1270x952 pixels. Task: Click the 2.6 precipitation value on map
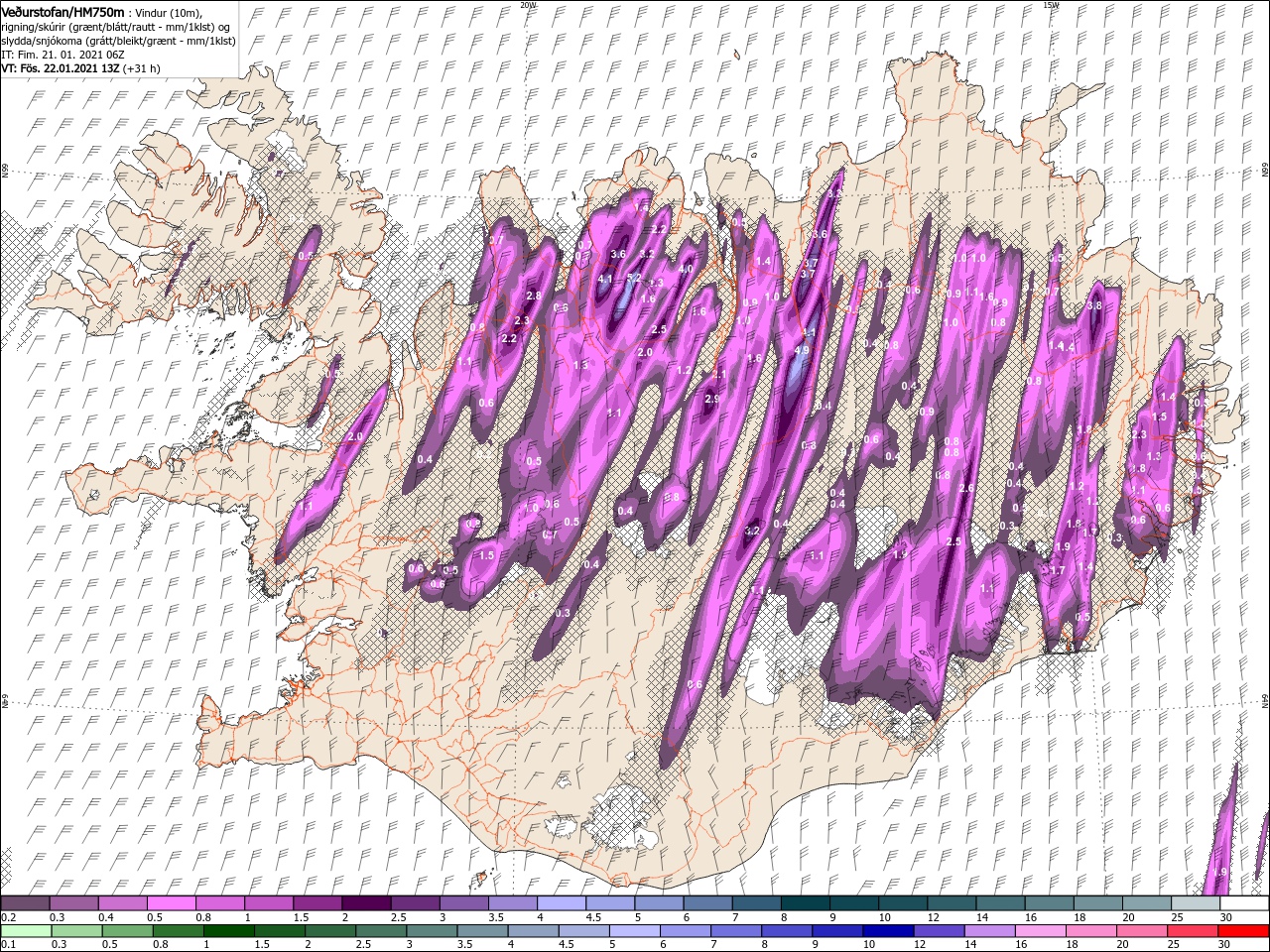click(x=965, y=488)
